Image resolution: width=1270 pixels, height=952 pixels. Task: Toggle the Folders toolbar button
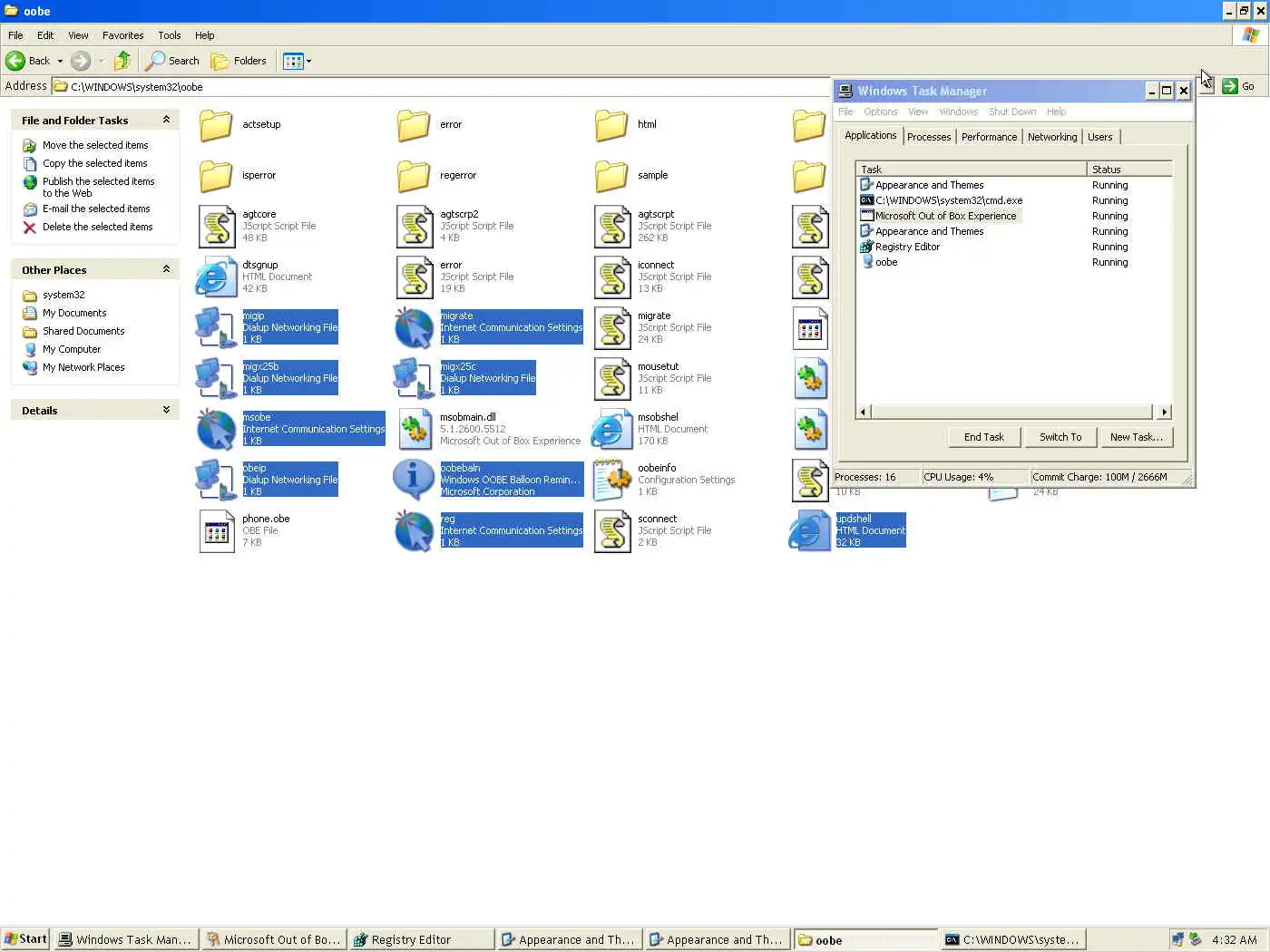[x=239, y=61]
